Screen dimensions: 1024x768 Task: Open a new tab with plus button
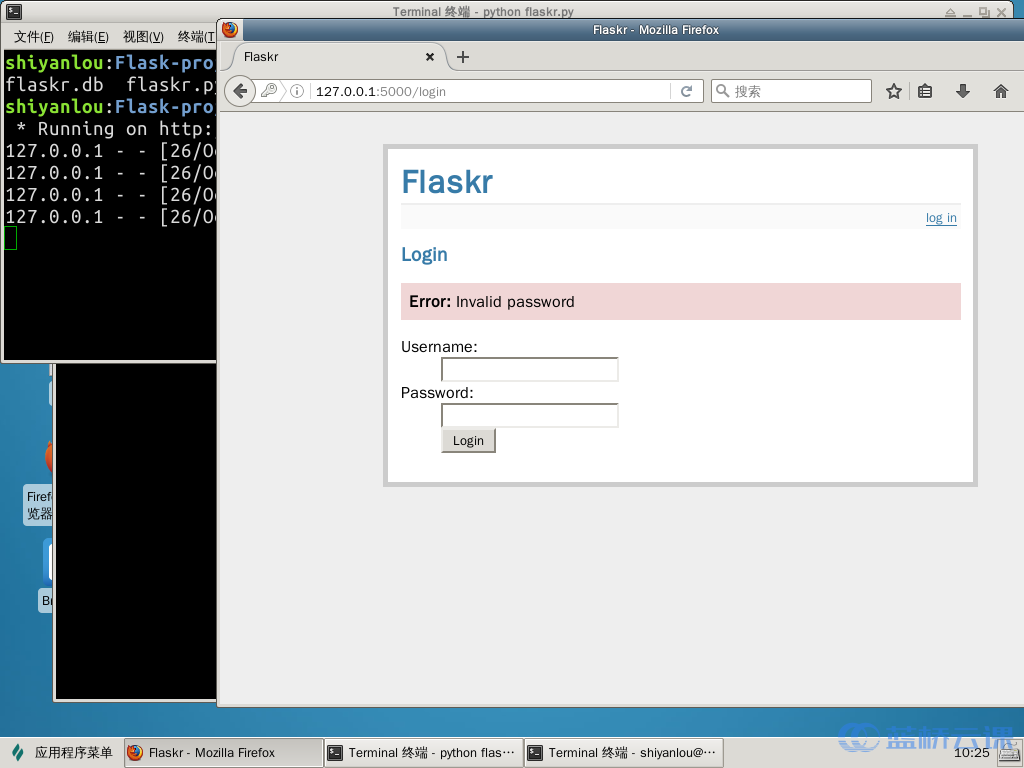[462, 57]
